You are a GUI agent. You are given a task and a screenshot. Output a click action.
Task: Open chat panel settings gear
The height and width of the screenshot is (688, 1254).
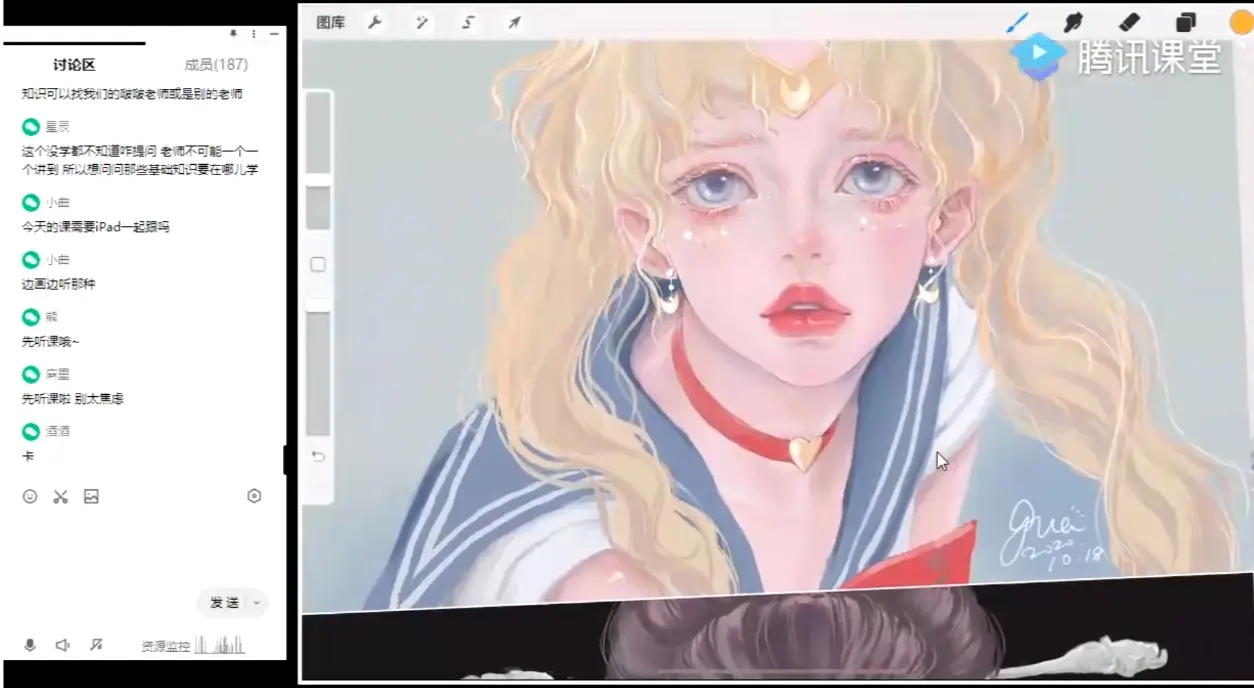click(253, 496)
